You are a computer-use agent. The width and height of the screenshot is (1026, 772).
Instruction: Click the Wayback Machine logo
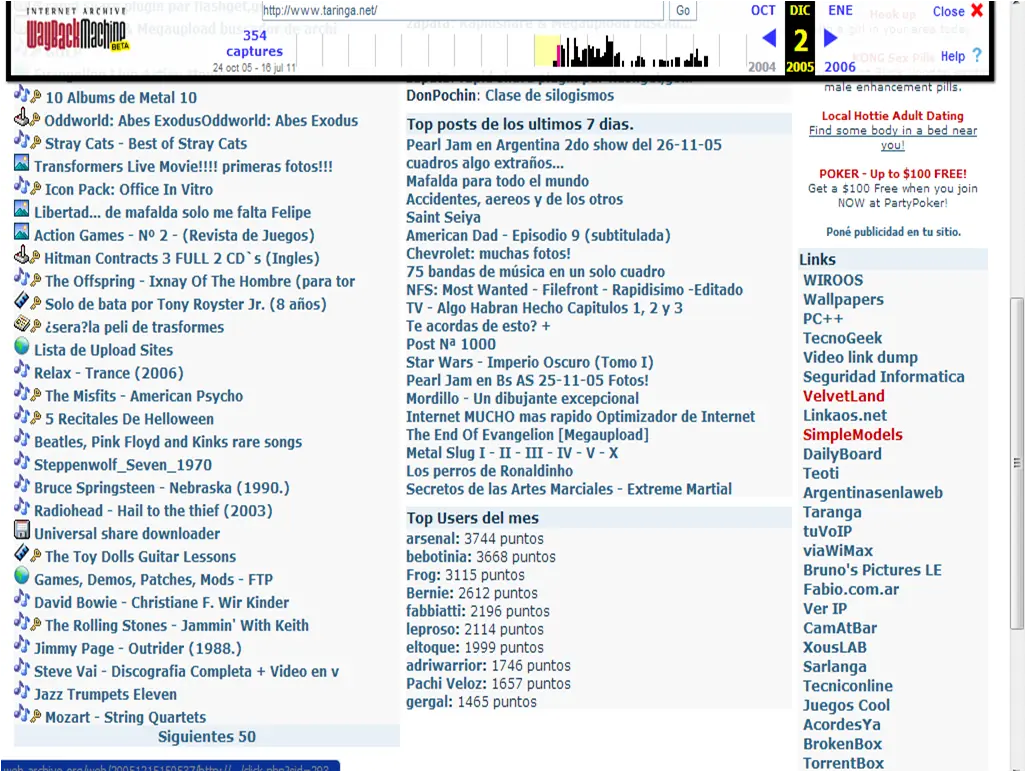point(77,31)
